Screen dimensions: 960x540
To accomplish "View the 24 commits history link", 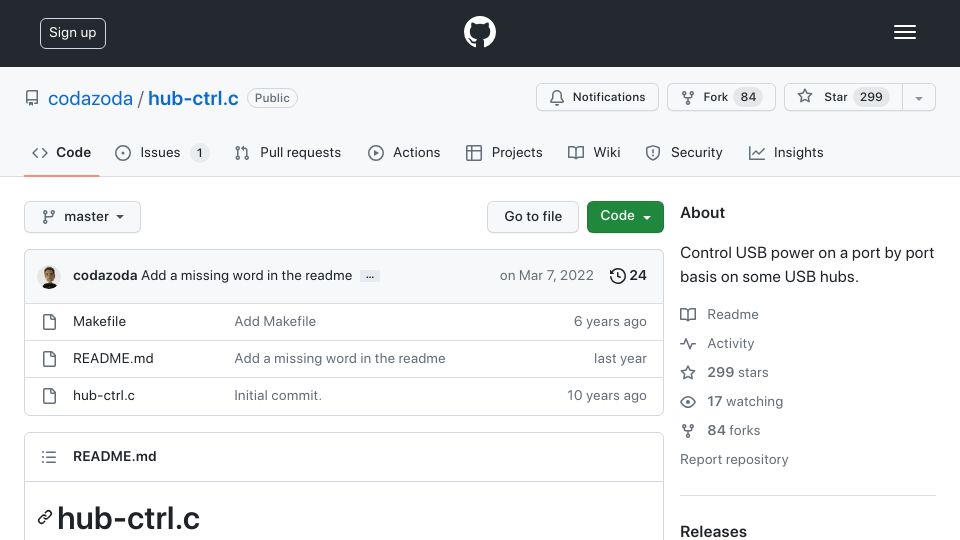I will point(628,276).
